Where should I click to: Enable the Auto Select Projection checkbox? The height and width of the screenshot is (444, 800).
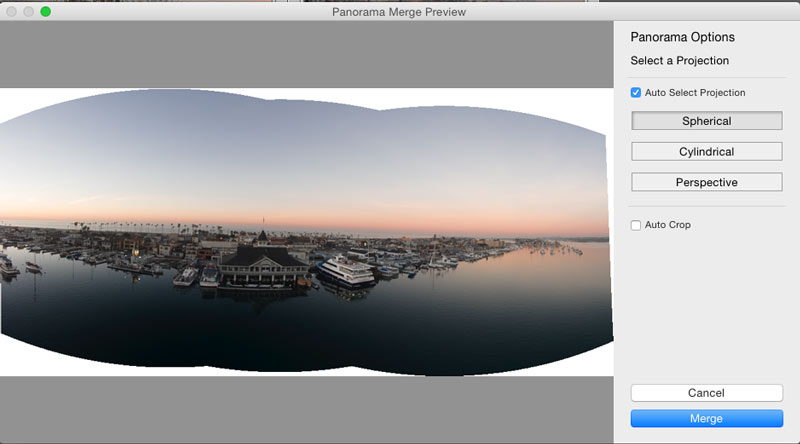pos(636,92)
